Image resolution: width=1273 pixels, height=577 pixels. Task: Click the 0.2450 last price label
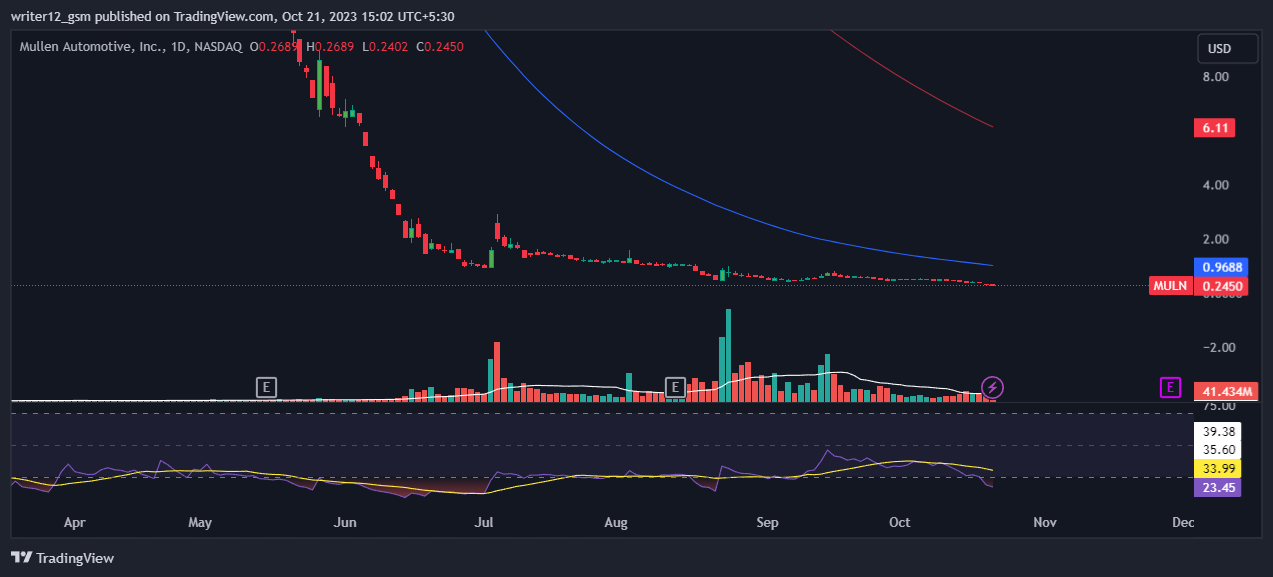(1223, 287)
